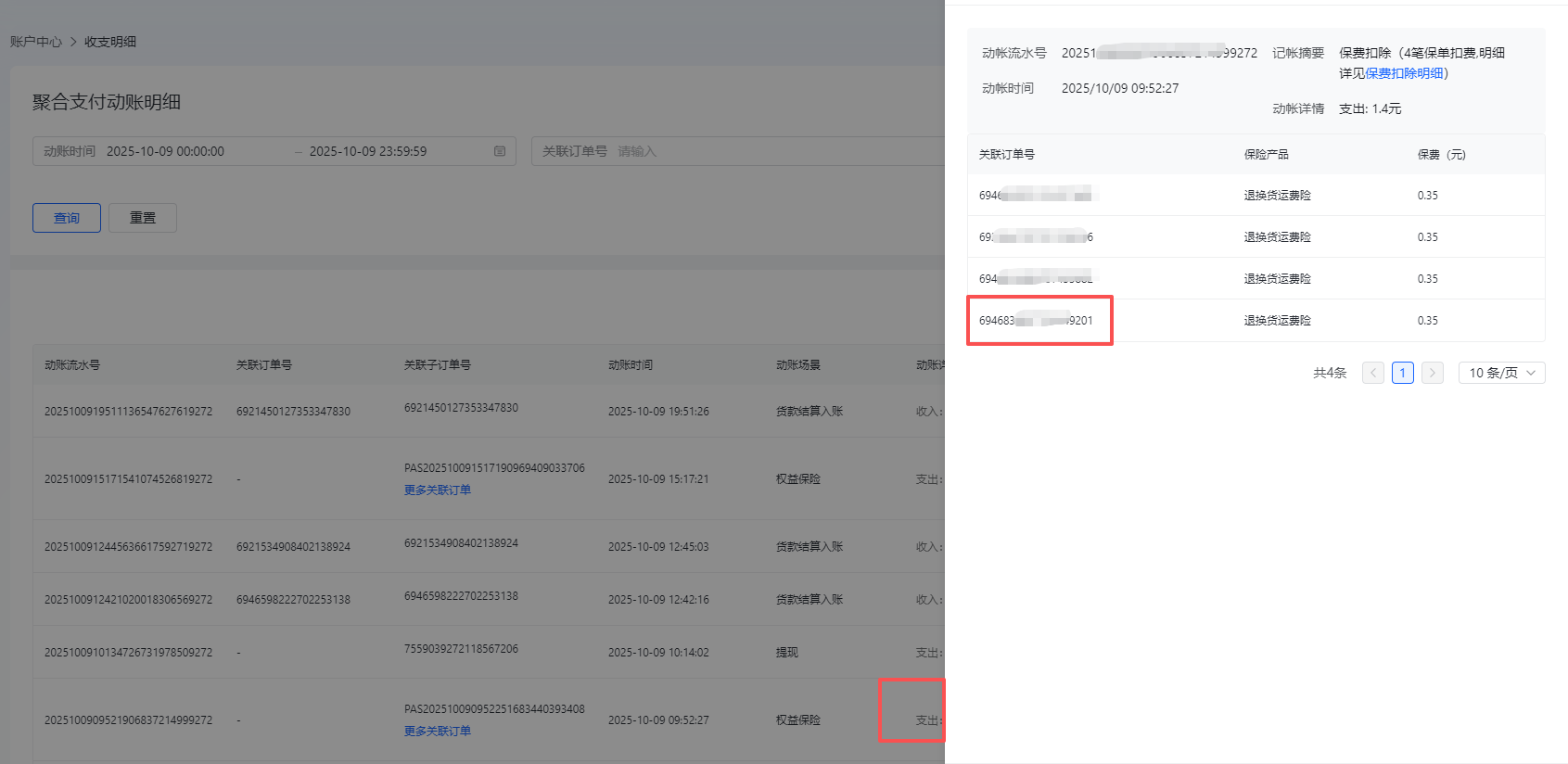Click time cell 2025-10-09 12:42:16

point(658,599)
